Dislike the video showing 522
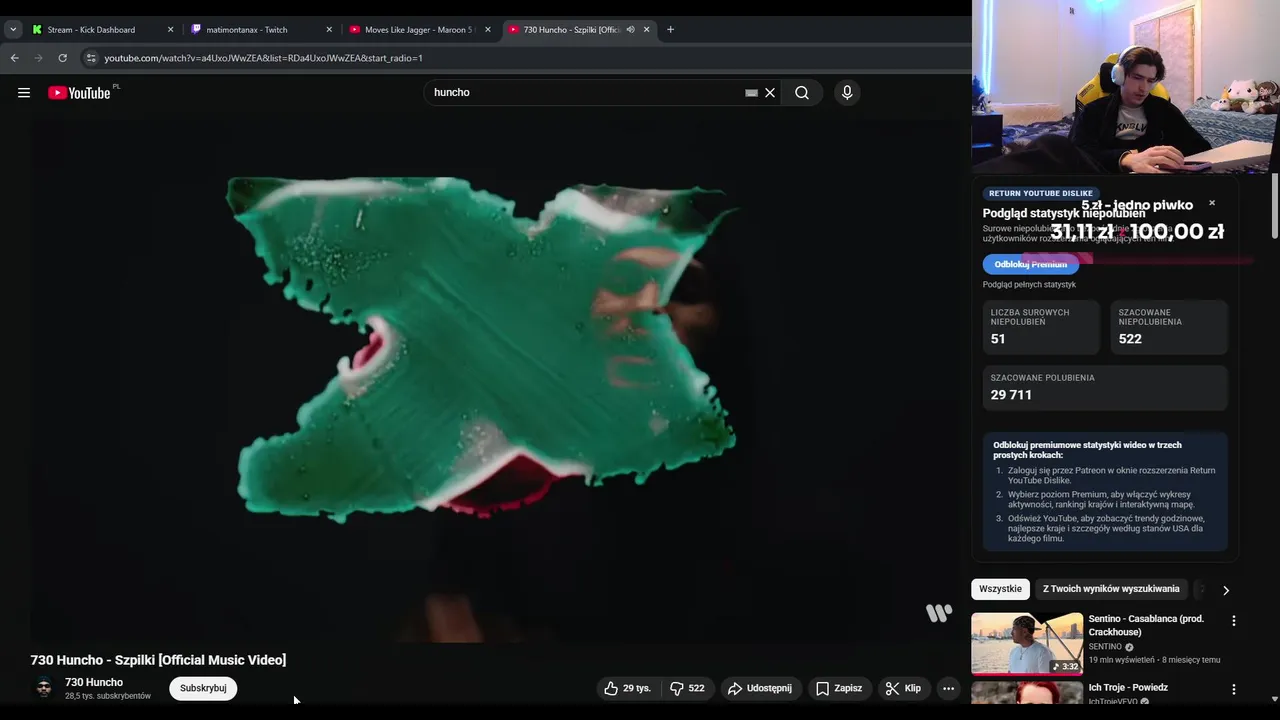This screenshot has height=720, width=1280. coord(687,688)
